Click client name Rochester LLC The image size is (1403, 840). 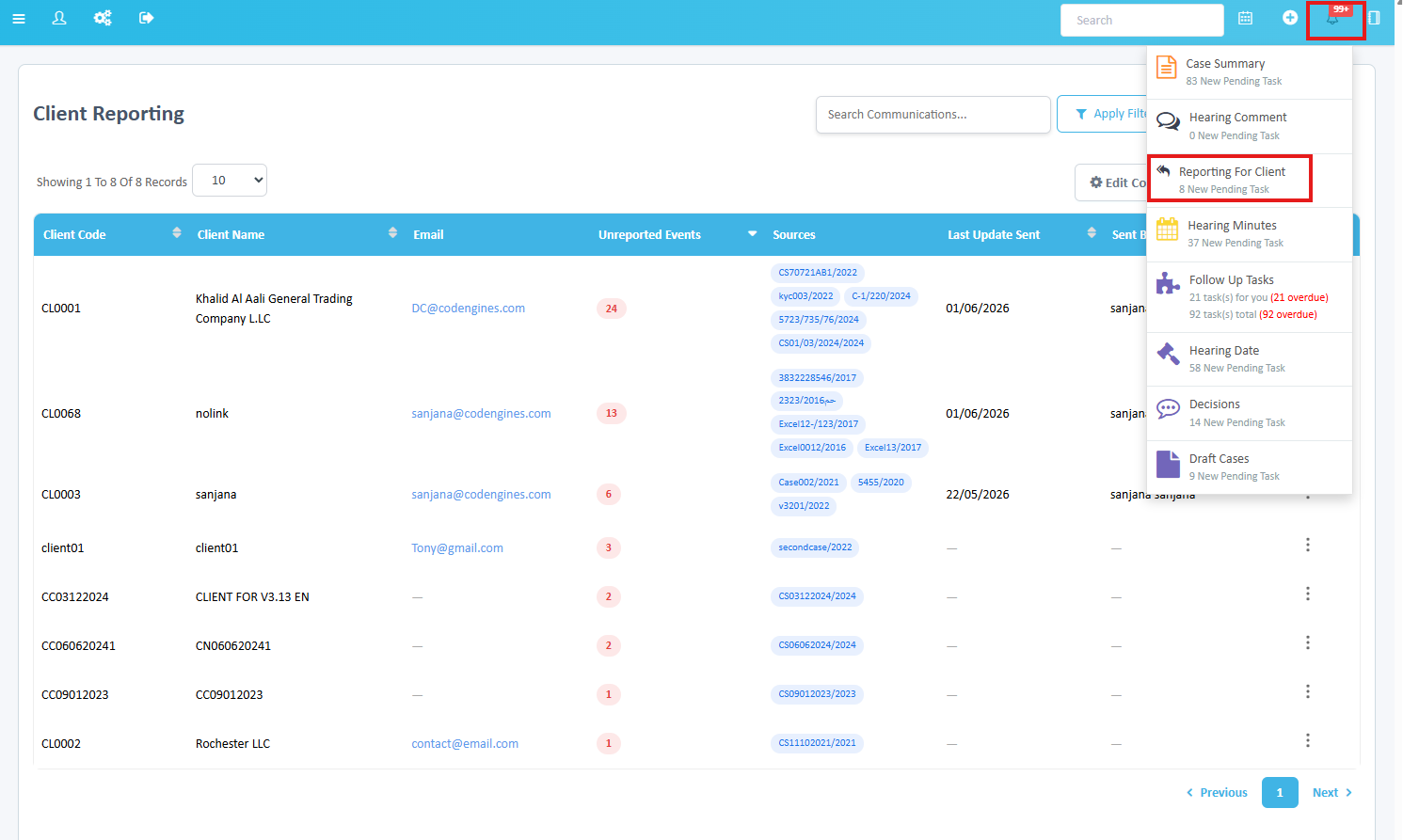[232, 744]
